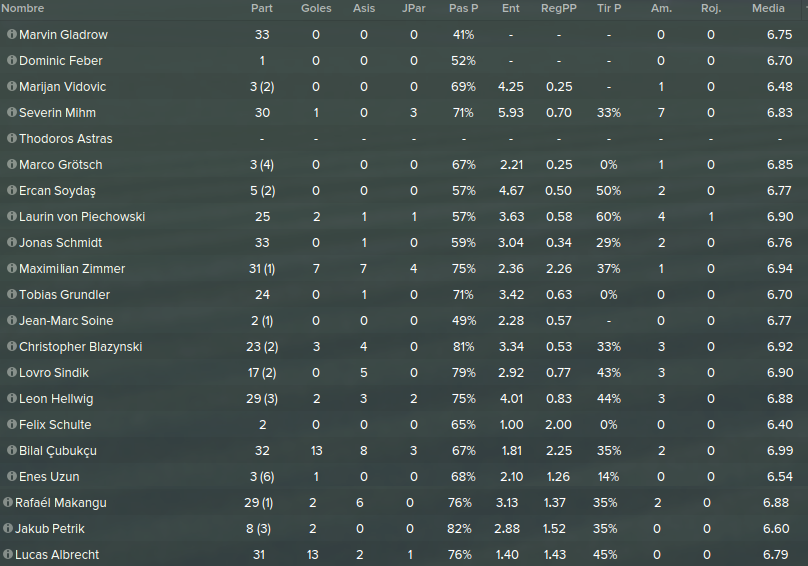Image resolution: width=808 pixels, height=566 pixels.
Task: Sort table by Goles column header
Action: [316, 8]
